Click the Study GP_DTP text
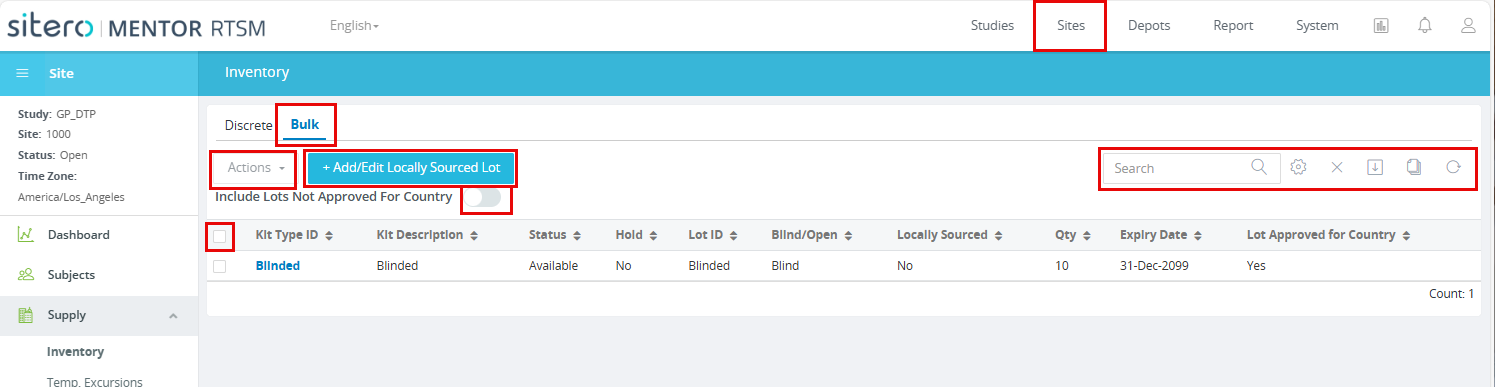The image size is (1495, 387). 56,113
